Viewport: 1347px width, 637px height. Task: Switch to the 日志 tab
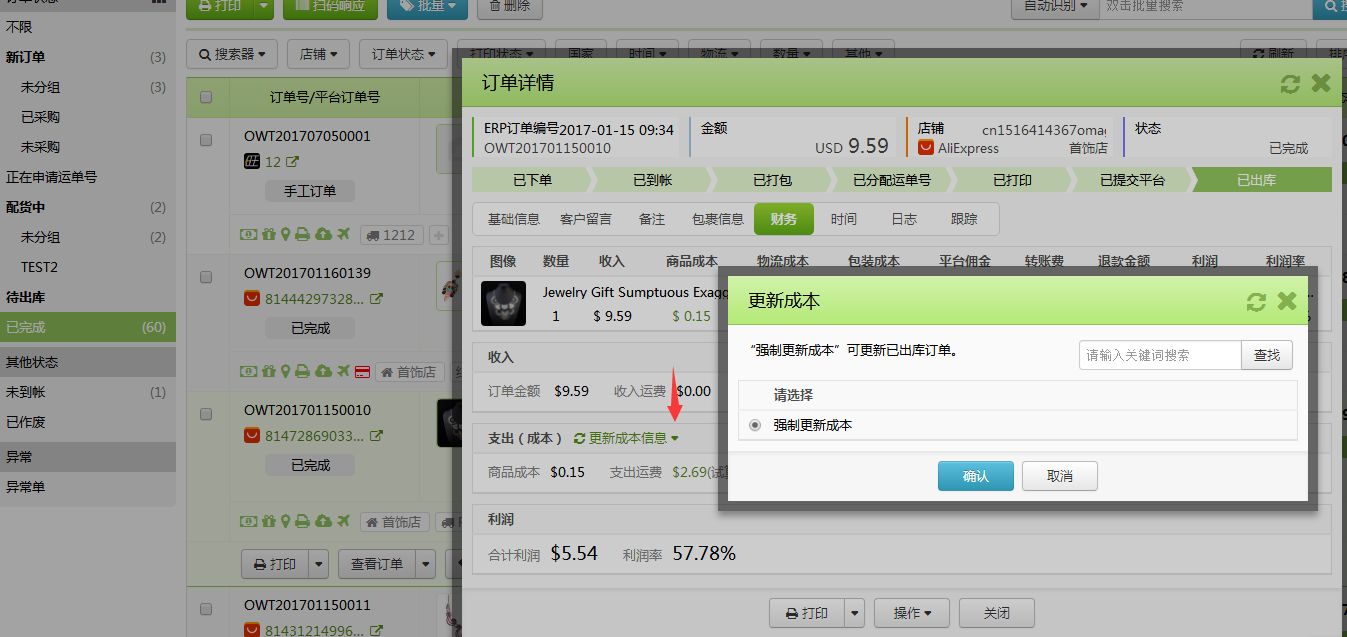(904, 219)
